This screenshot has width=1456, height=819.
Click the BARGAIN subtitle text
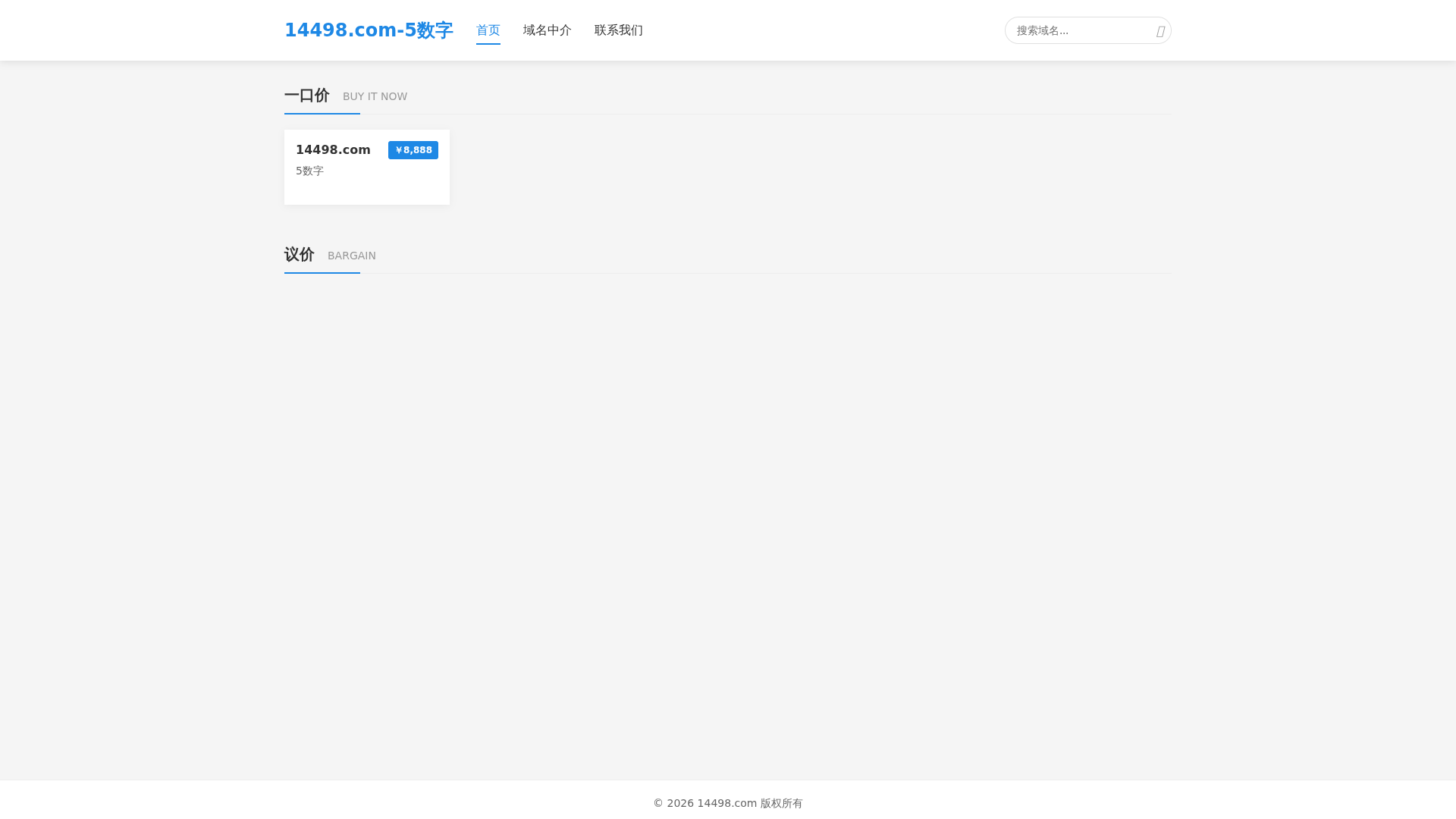(x=352, y=256)
